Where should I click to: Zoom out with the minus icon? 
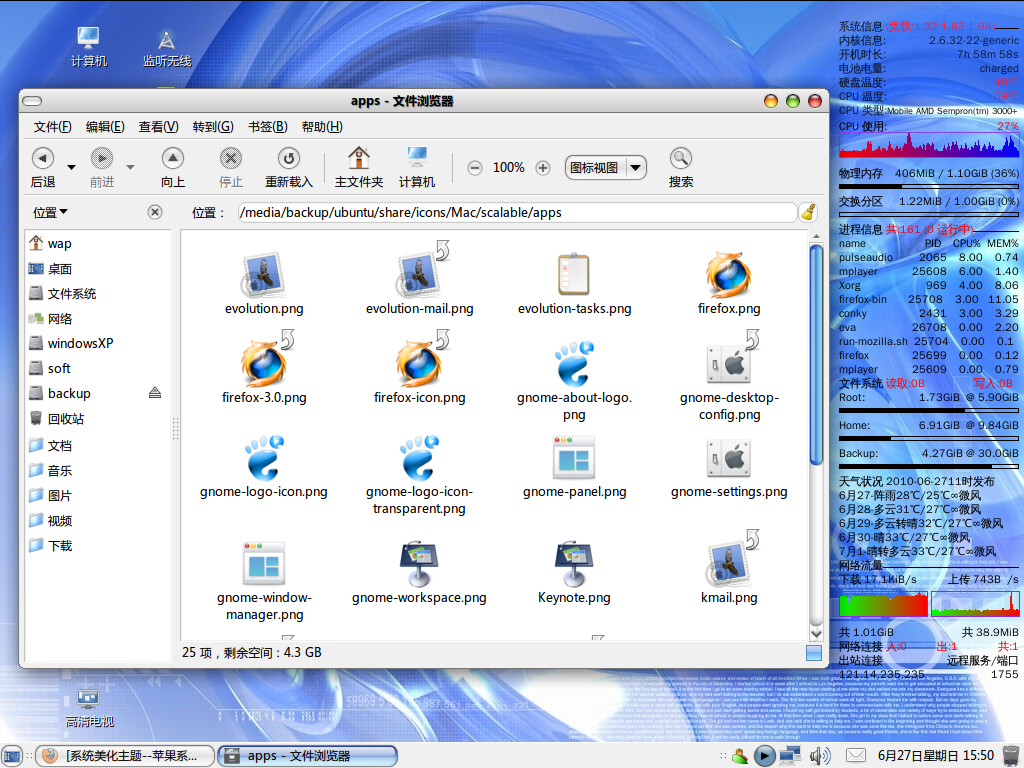coord(475,168)
